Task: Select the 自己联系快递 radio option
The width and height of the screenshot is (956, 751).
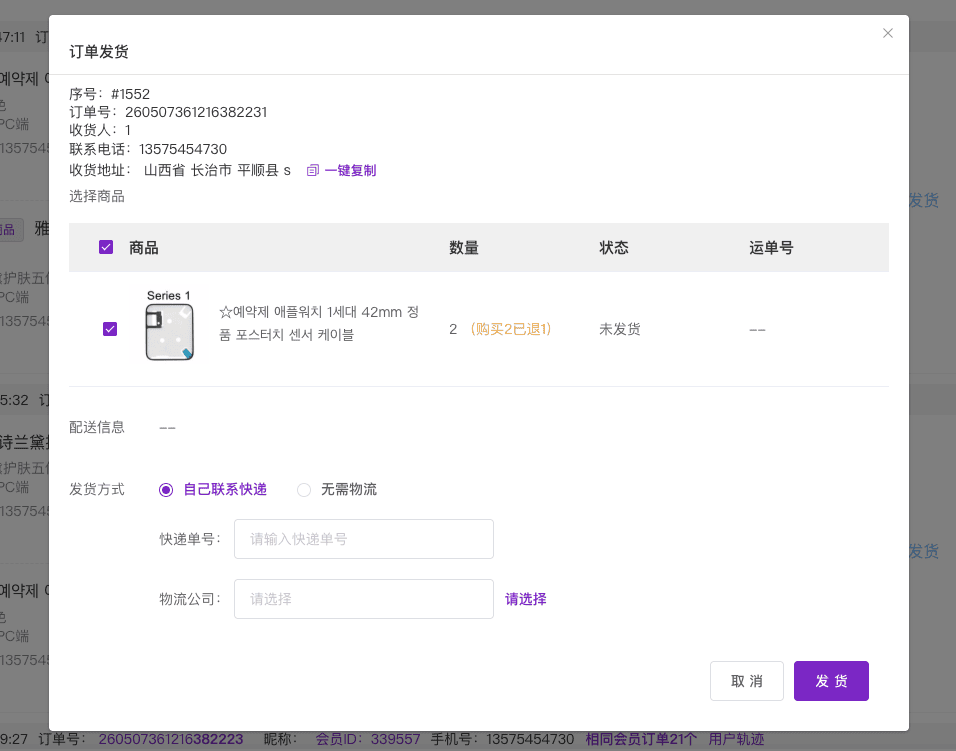Action: (166, 490)
